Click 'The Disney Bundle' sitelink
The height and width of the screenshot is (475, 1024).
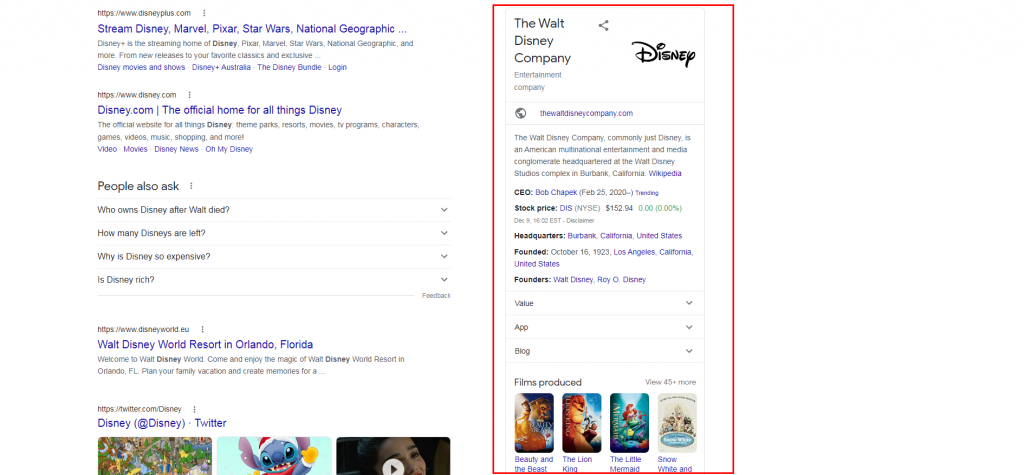pos(289,67)
